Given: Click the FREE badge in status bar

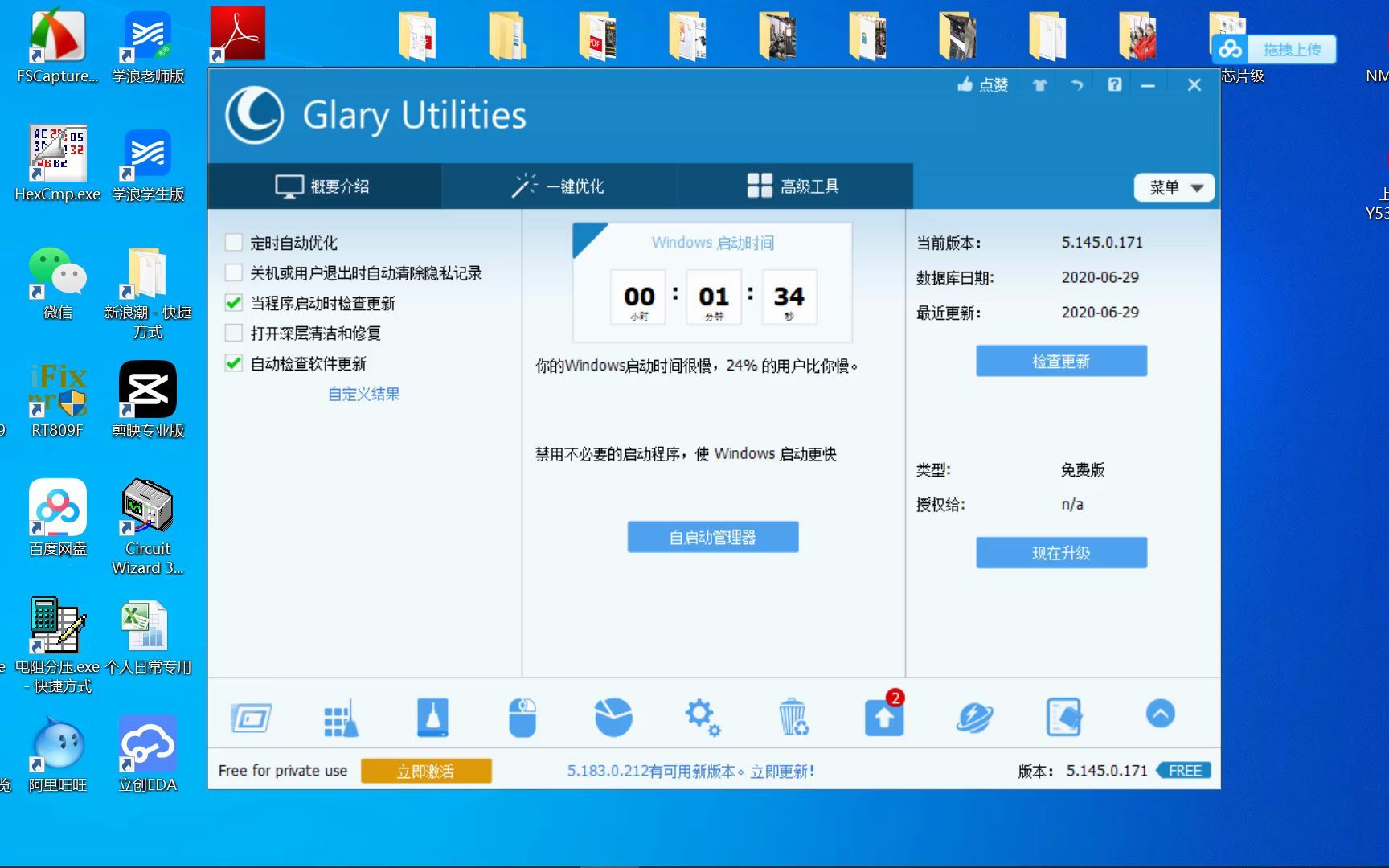Looking at the screenshot, I should point(1184,771).
